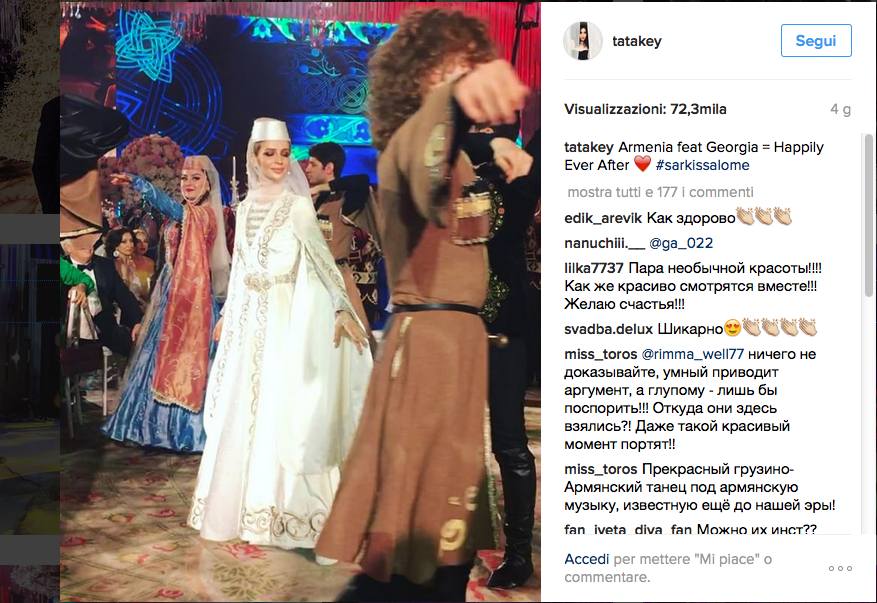
Task: Open the #sarkissalome hashtag
Action: pyautogui.click(x=702, y=165)
